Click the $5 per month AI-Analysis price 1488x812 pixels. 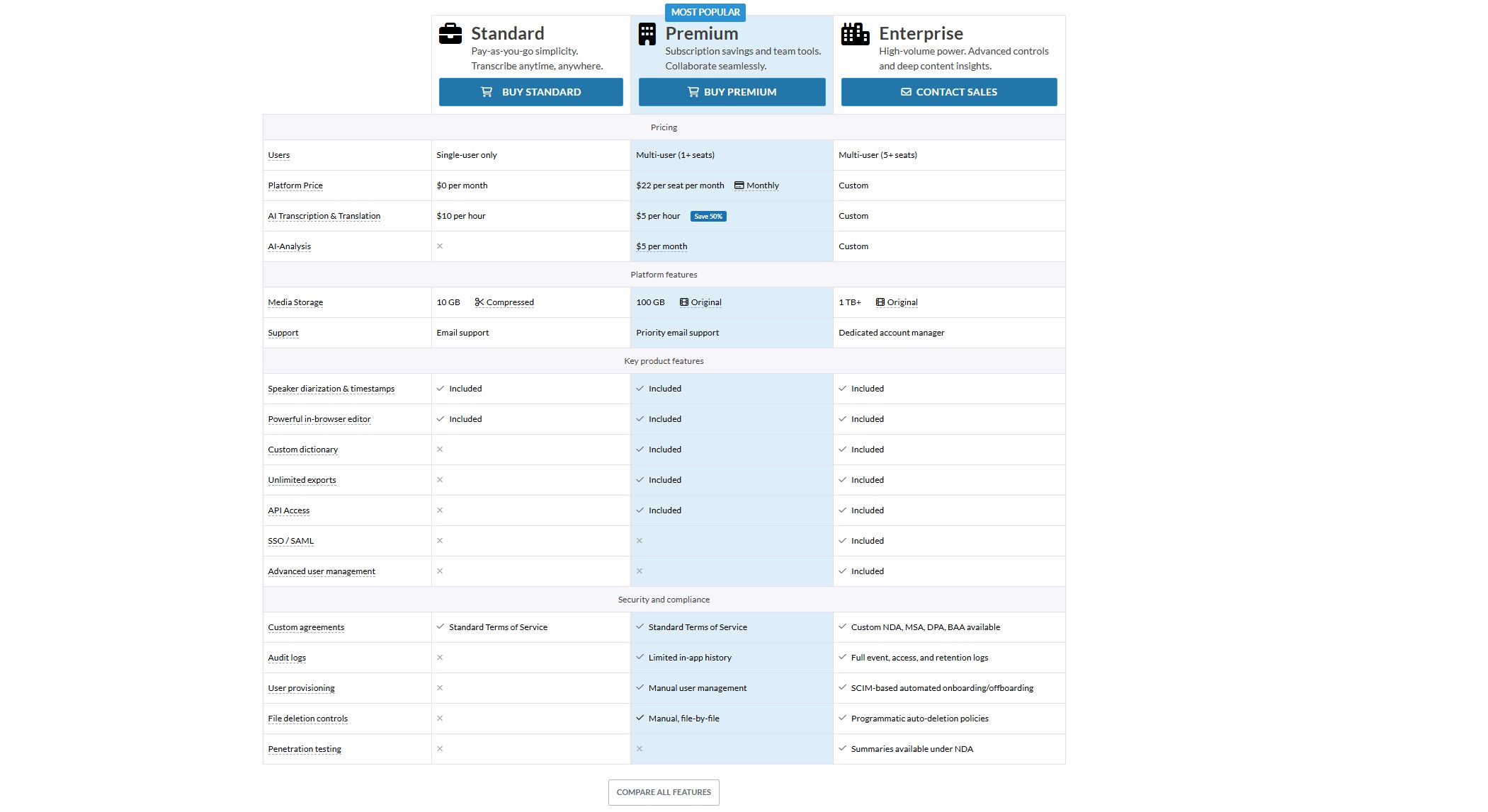[661, 246]
